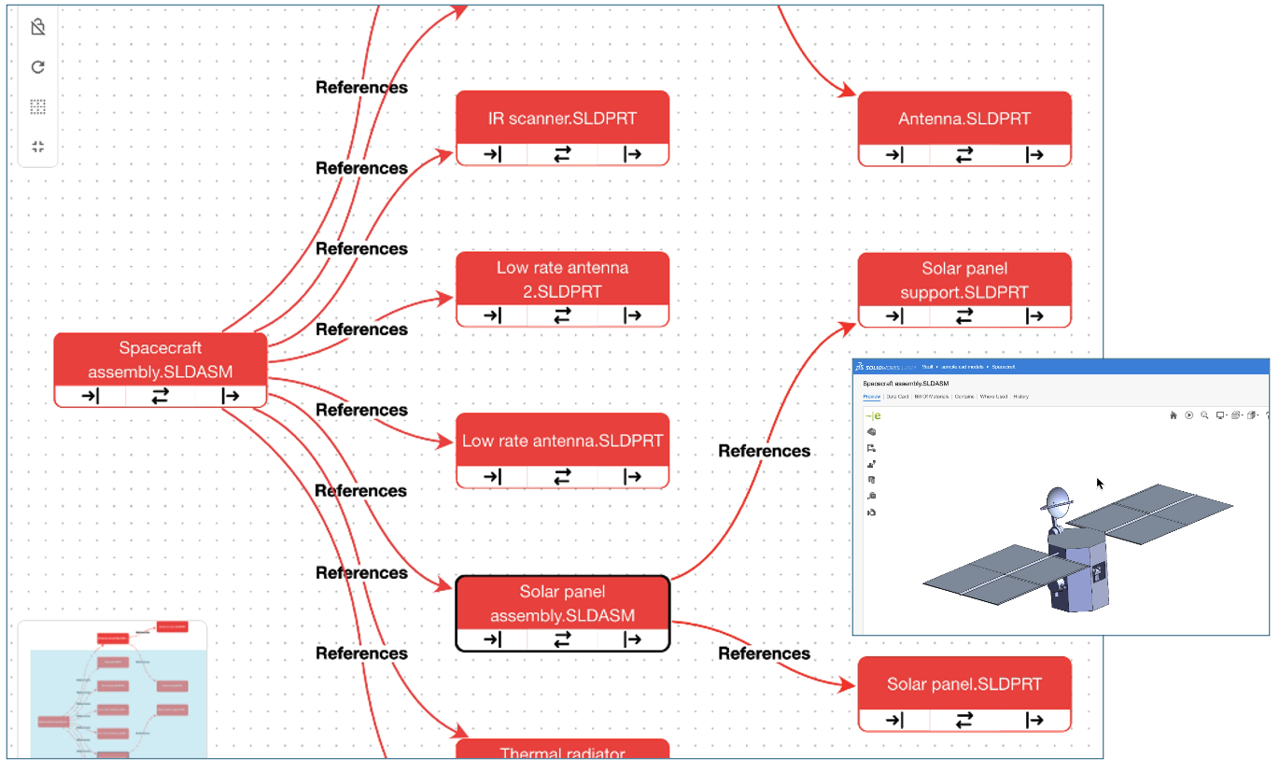Select the zoom magnifier icon in the preview toolbar
The image size is (1280, 772).
tap(1205, 415)
